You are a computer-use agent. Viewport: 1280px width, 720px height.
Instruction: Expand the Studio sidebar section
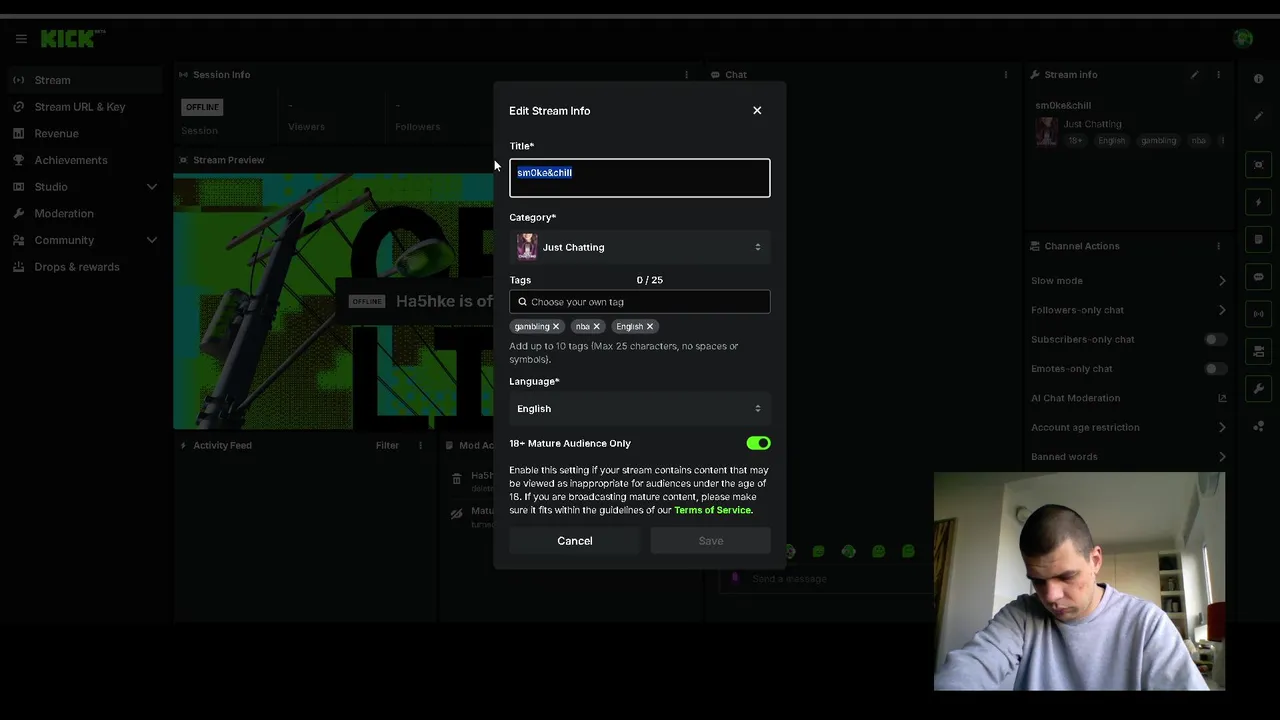point(152,187)
